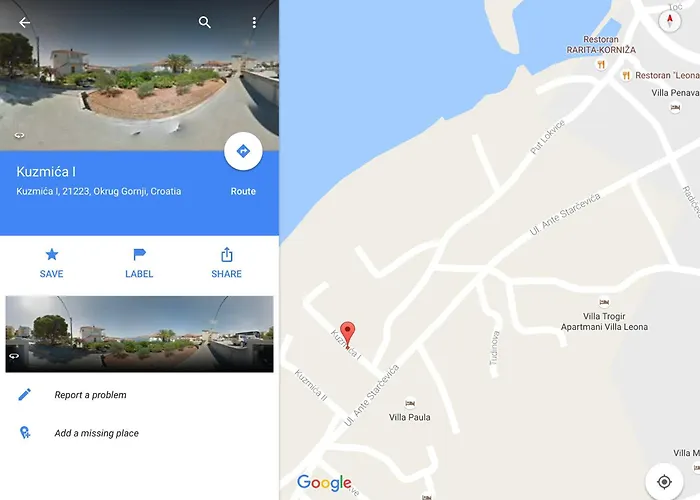Go back using the back arrow
The image size is (700, 500).
pyautogui.click(x=25, y=22)
